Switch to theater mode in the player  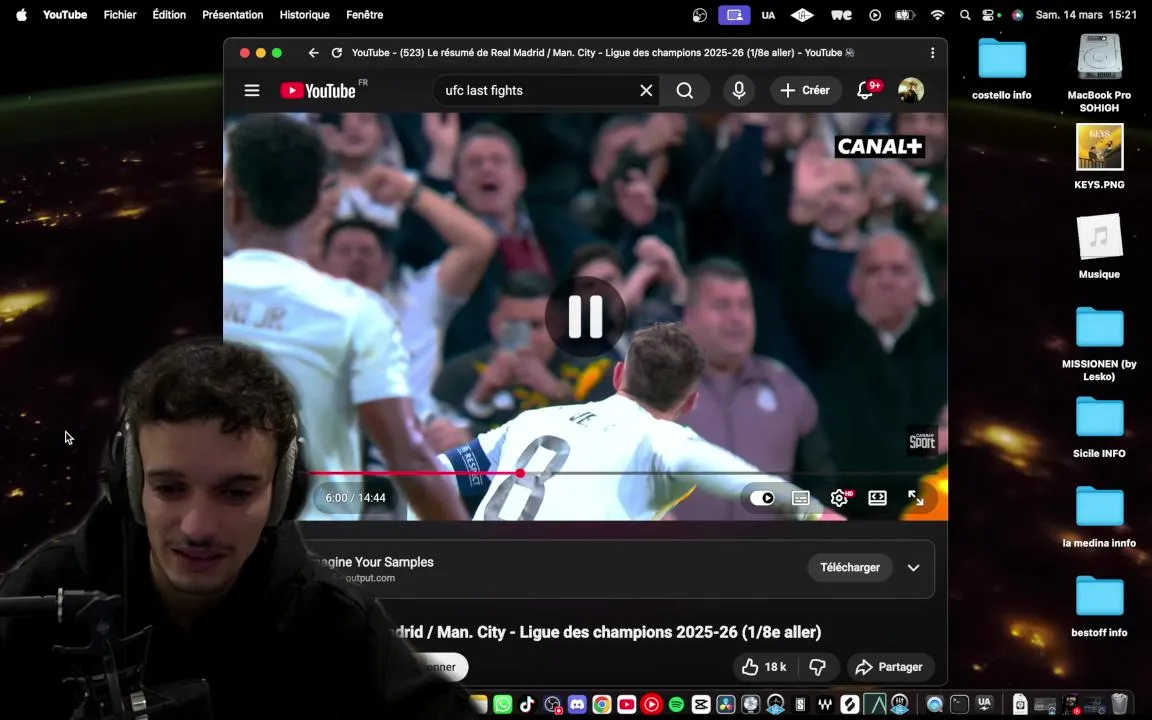pos(877,498)
